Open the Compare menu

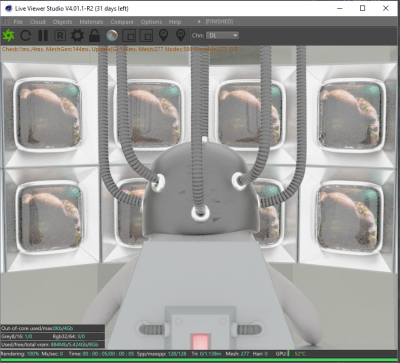122,22
